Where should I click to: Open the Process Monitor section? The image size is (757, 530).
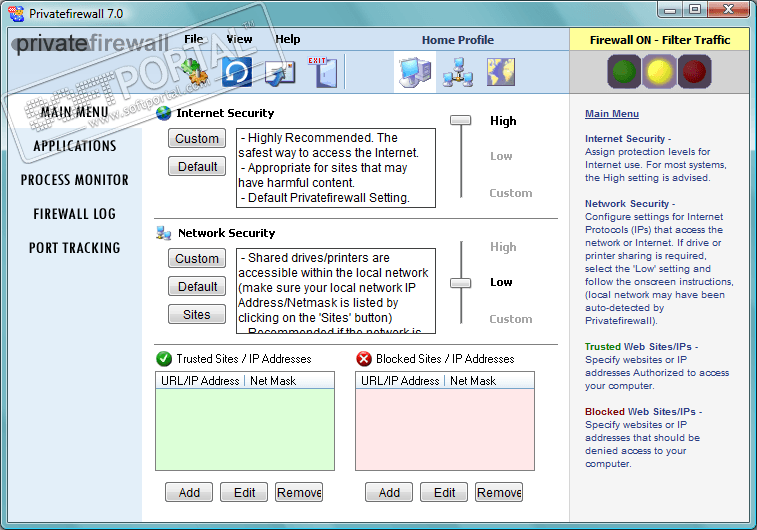point(75,180)
